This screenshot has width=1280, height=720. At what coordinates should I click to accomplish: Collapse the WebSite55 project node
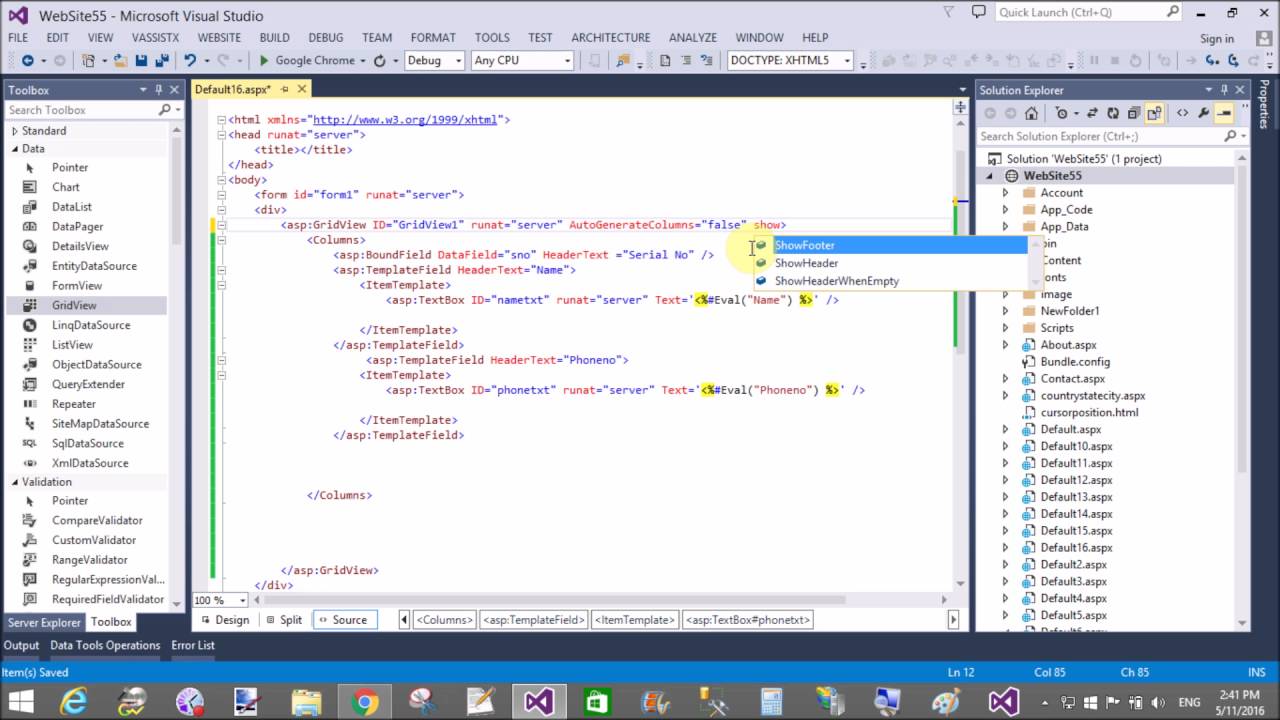(x=990, y=176)
